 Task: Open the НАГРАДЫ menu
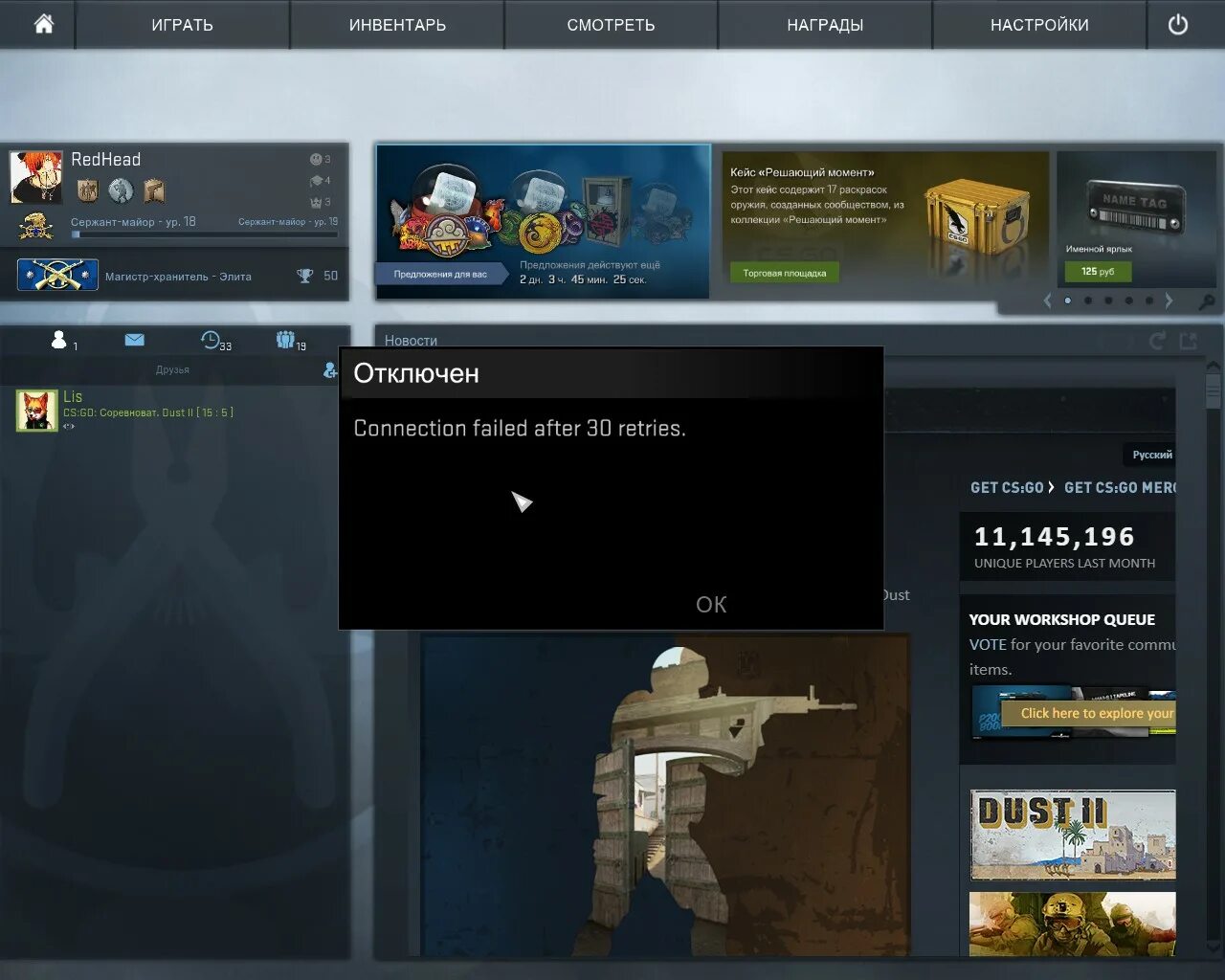[825, 25]
